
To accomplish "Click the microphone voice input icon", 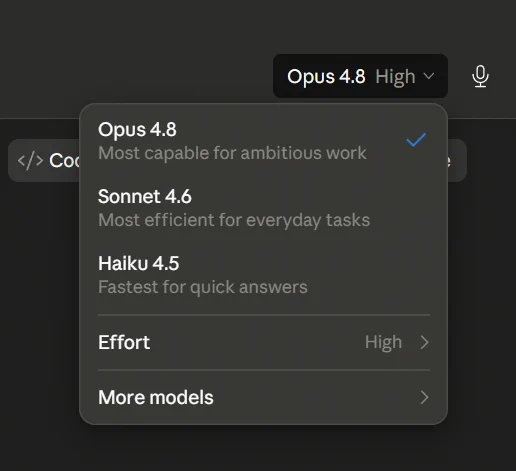I will (x=480, y=76).
